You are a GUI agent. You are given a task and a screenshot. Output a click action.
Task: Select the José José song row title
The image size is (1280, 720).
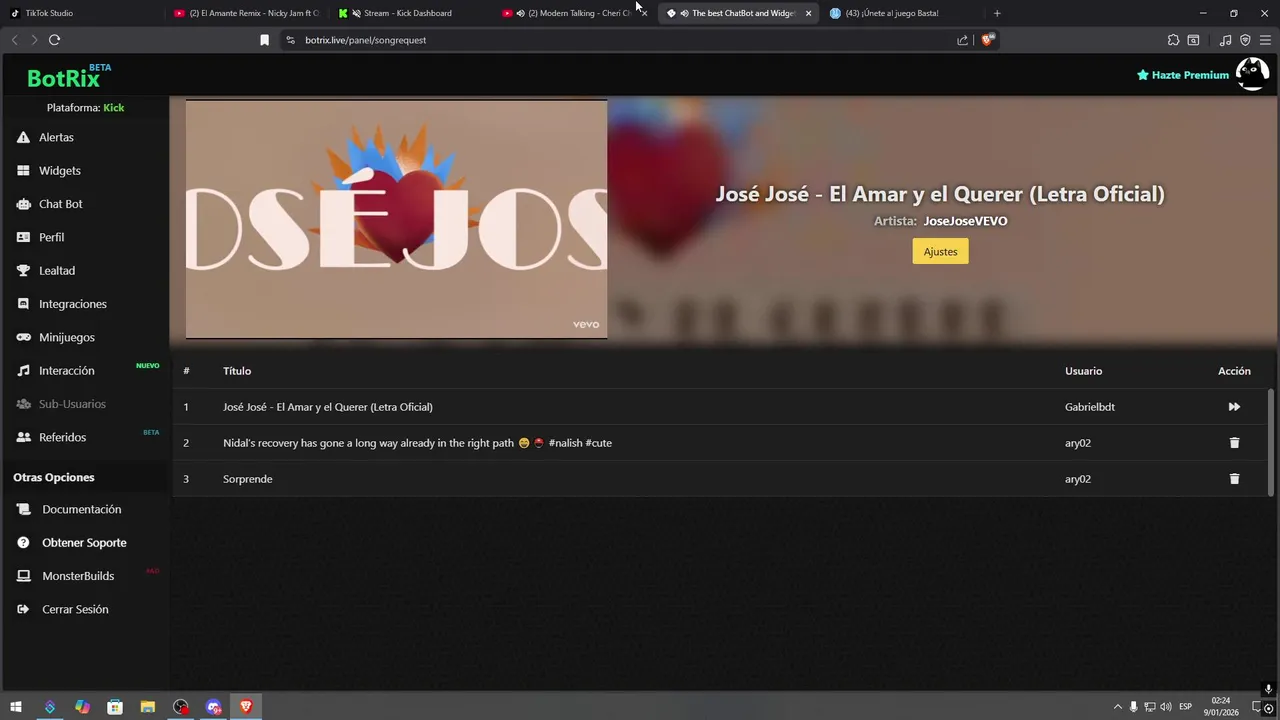[328, 407]
